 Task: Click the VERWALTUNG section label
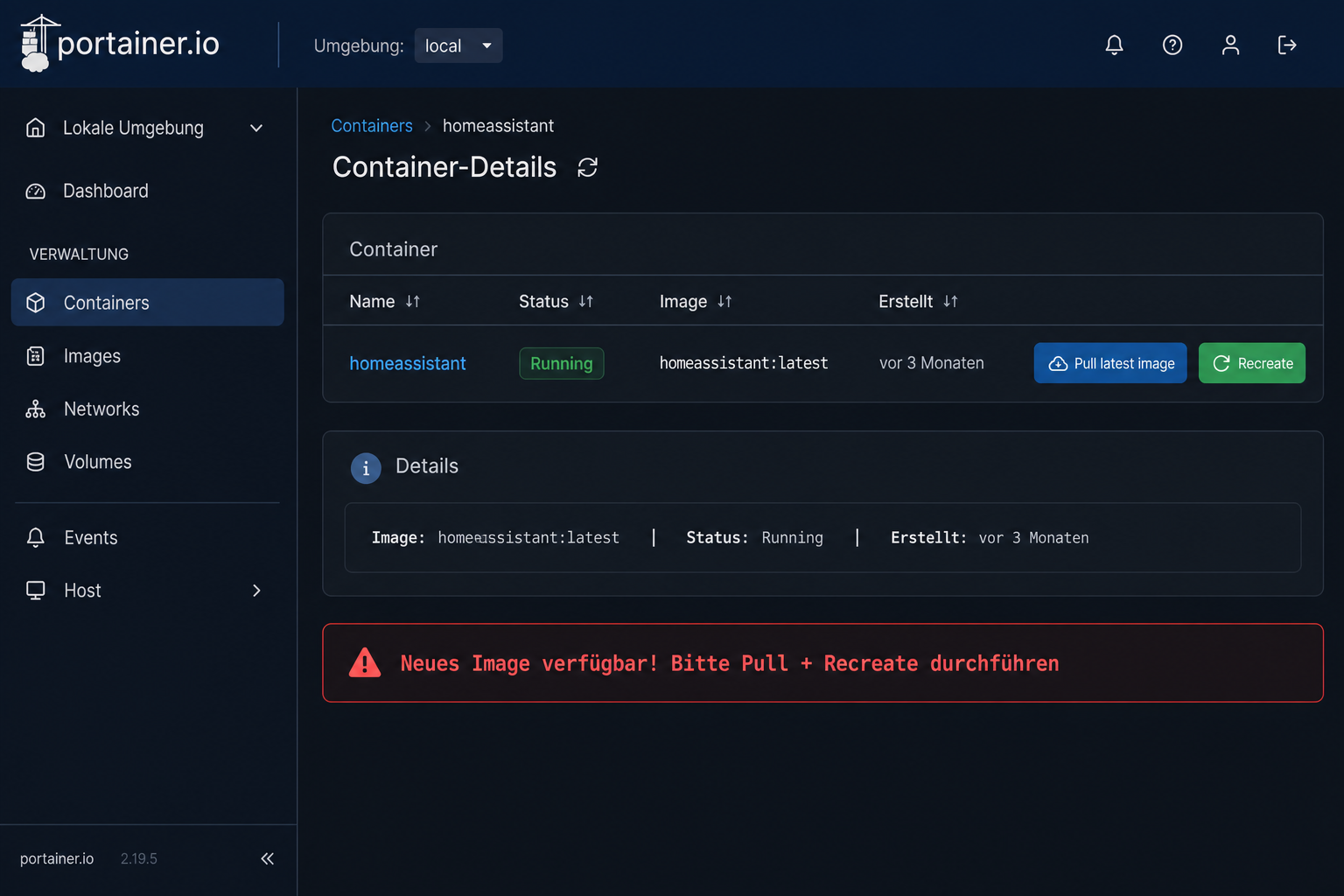tap(79, 254)
